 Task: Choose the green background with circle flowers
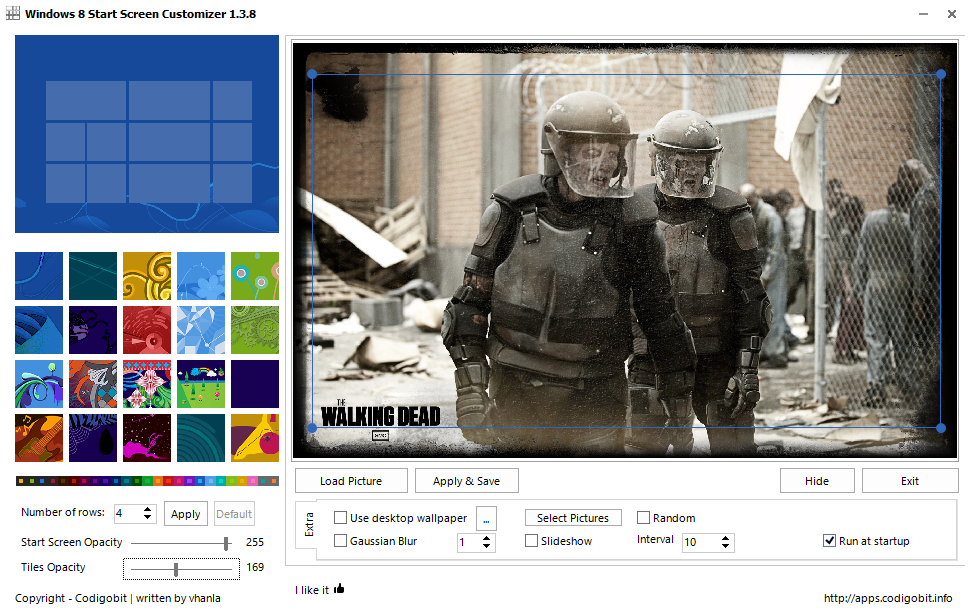coord(255,276)
